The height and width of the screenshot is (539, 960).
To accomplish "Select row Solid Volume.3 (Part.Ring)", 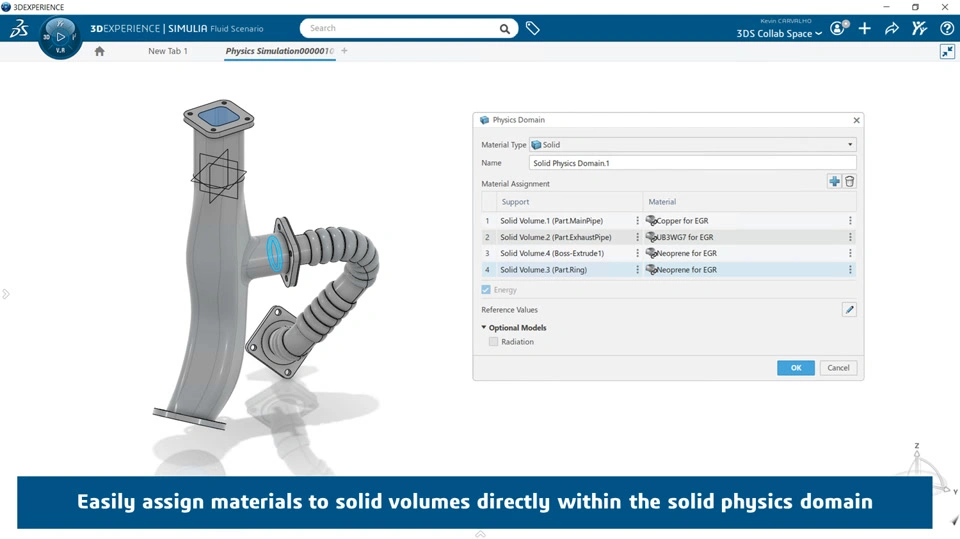I will click(x=669, y=270).
